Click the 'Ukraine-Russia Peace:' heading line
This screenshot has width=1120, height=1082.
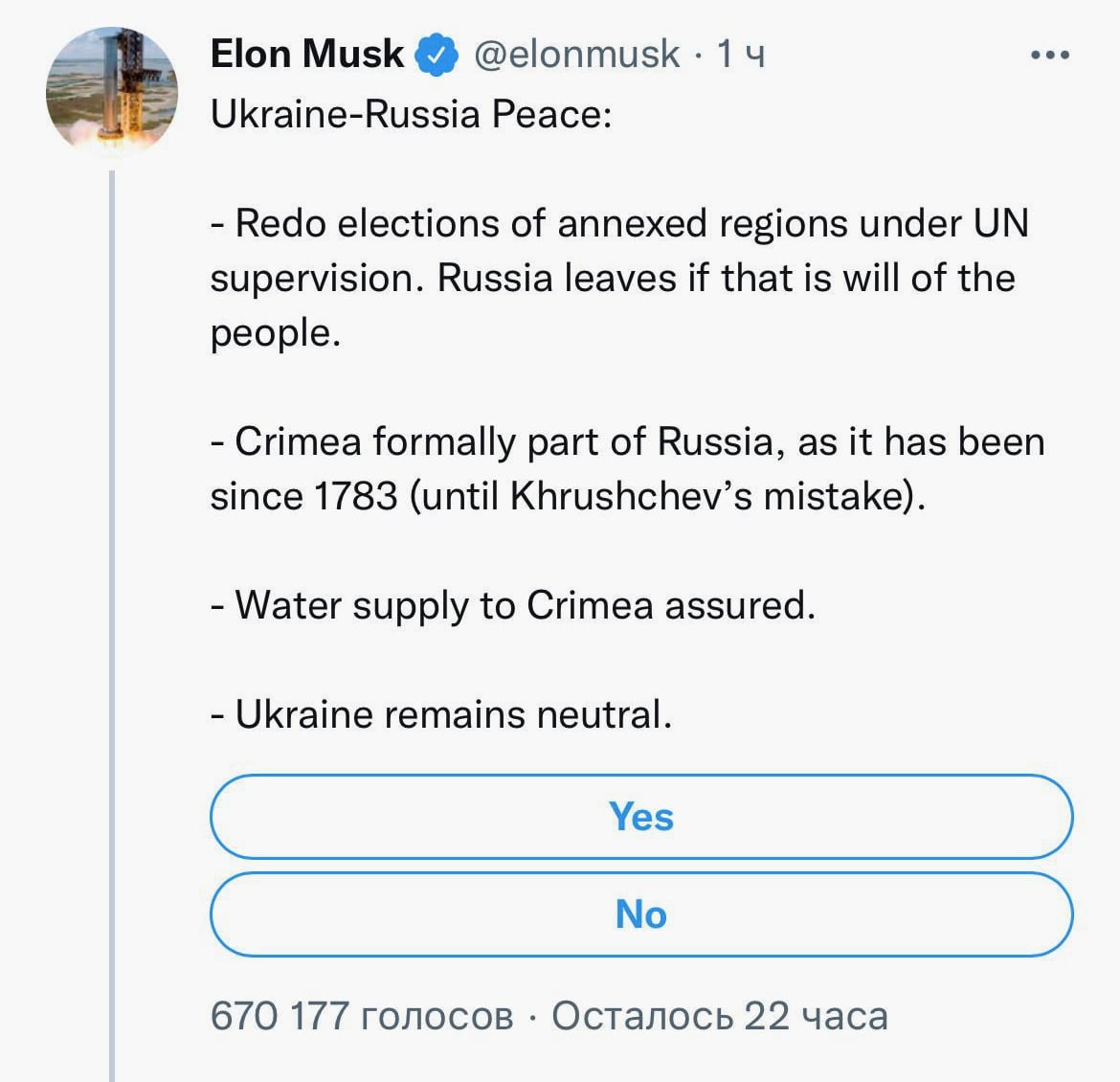click(x=411, y=115)
